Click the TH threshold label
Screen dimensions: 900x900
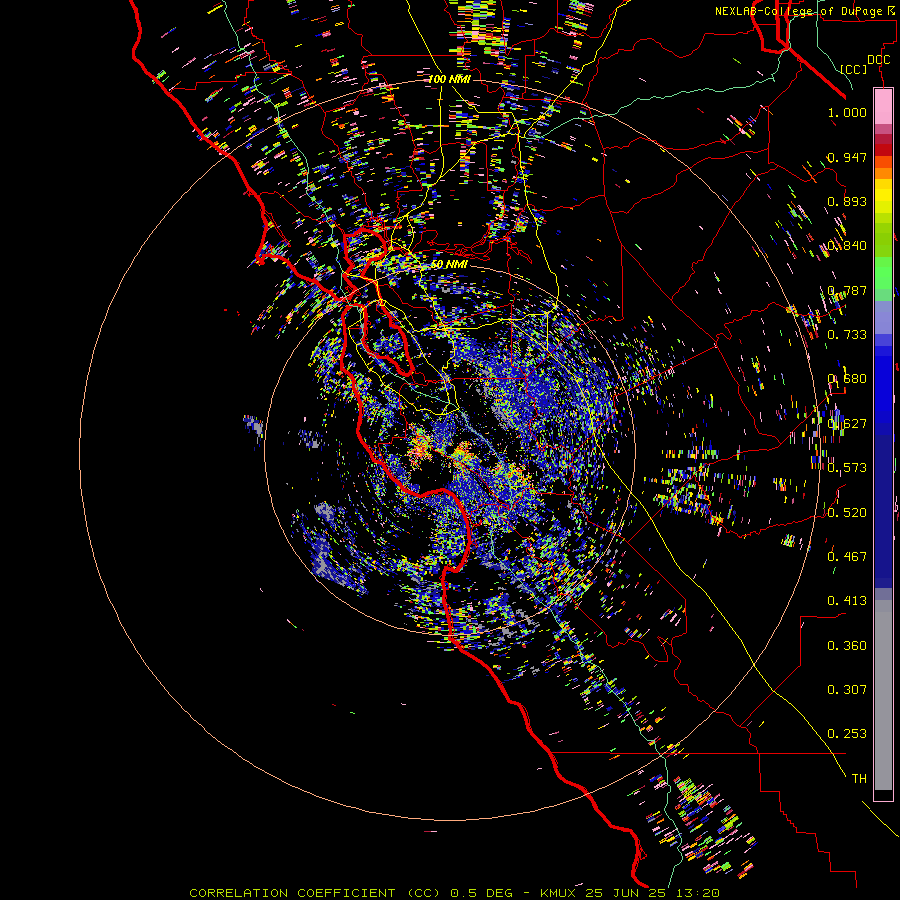point(859,779)
